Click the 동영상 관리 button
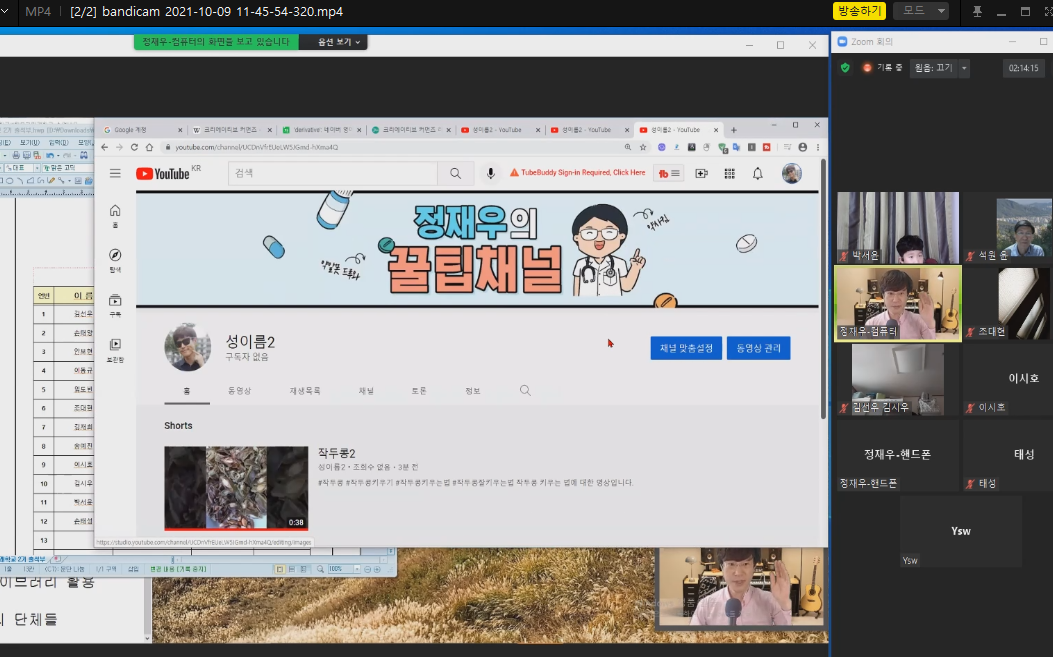This screenshot has height=657, width=1053. point(758,348)
